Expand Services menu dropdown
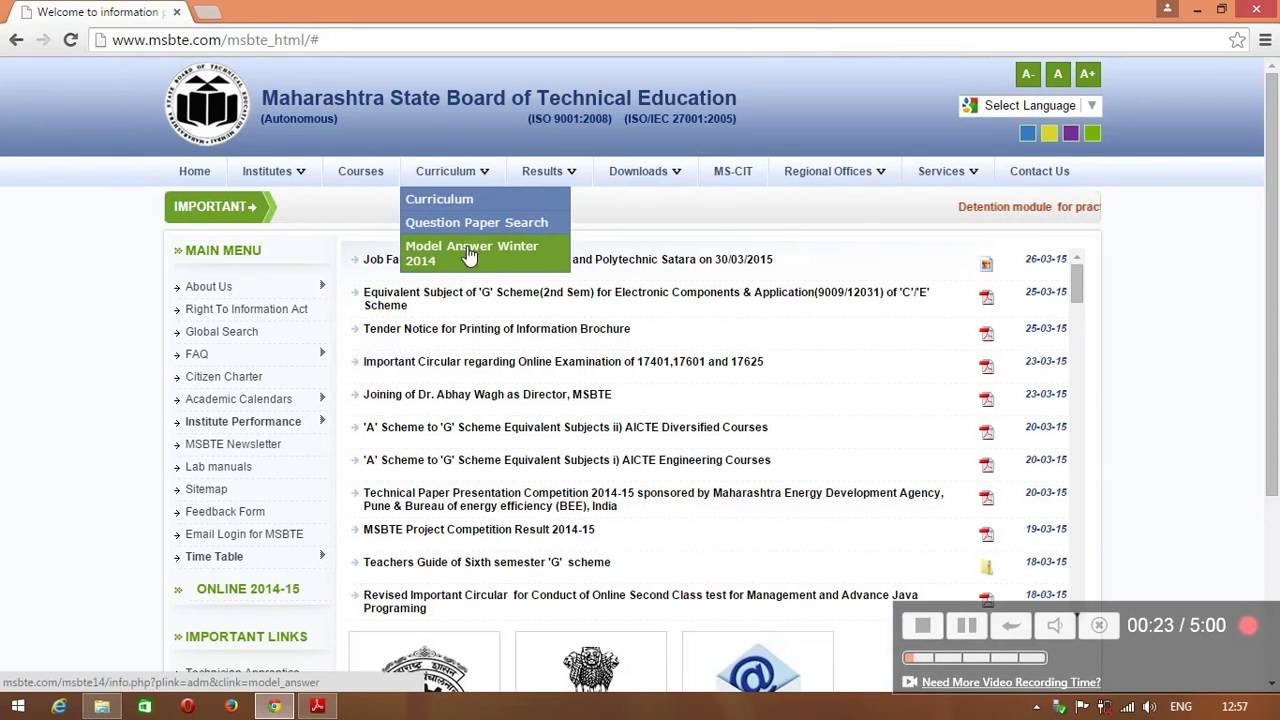Viewport: 1280px width, 720px height. [948, 171]
